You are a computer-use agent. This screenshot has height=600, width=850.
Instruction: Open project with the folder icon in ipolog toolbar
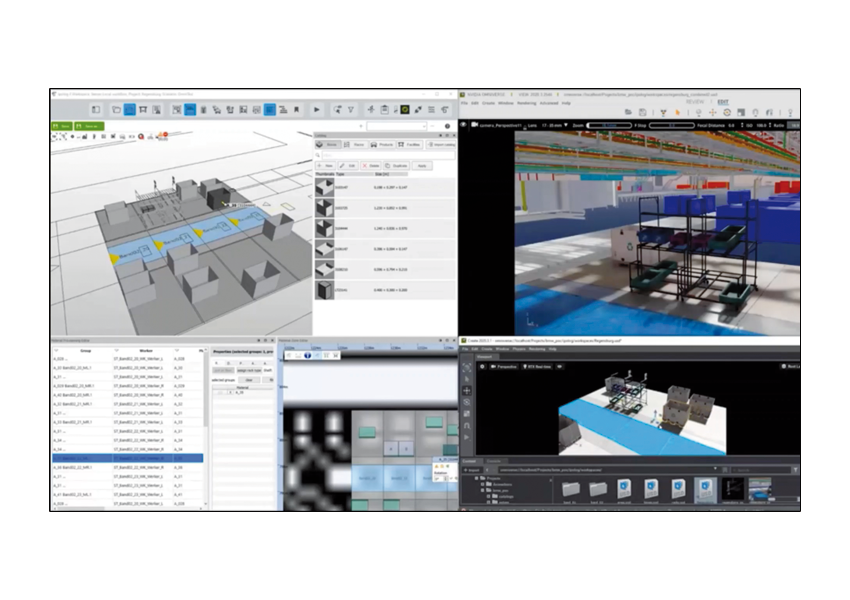coord(116,109)
